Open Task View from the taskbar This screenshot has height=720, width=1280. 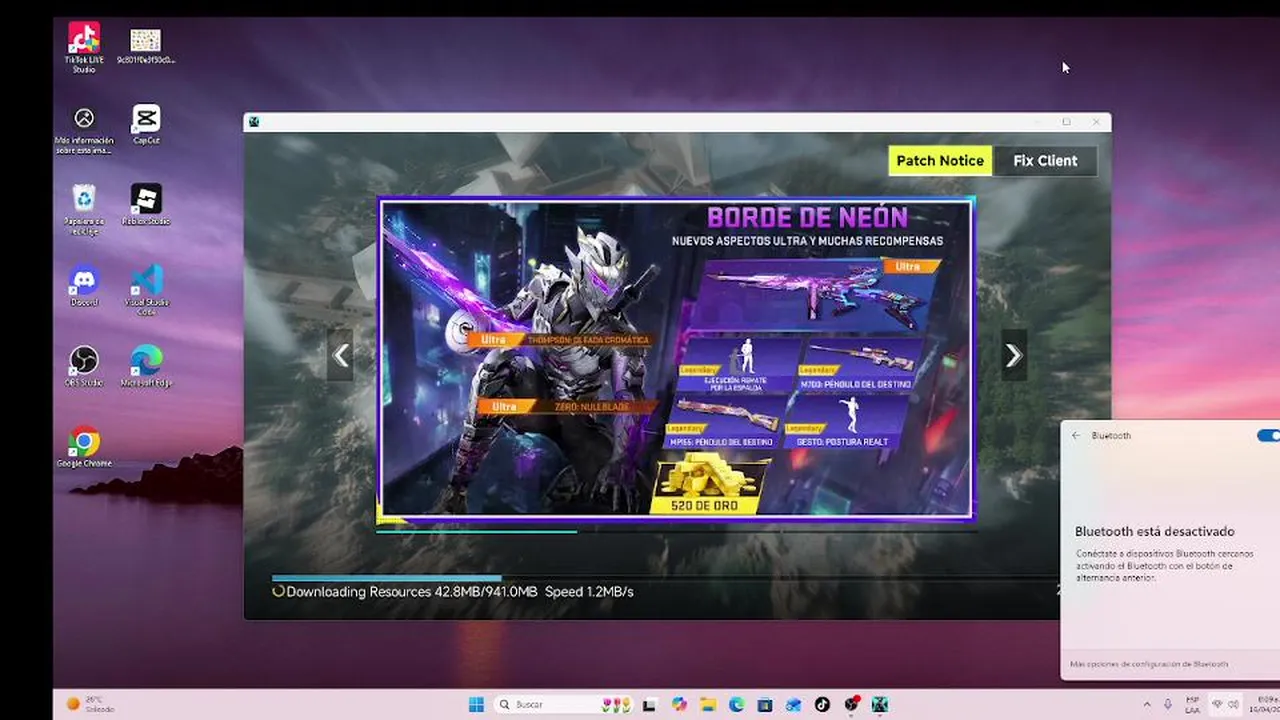[x=649, y=704]
